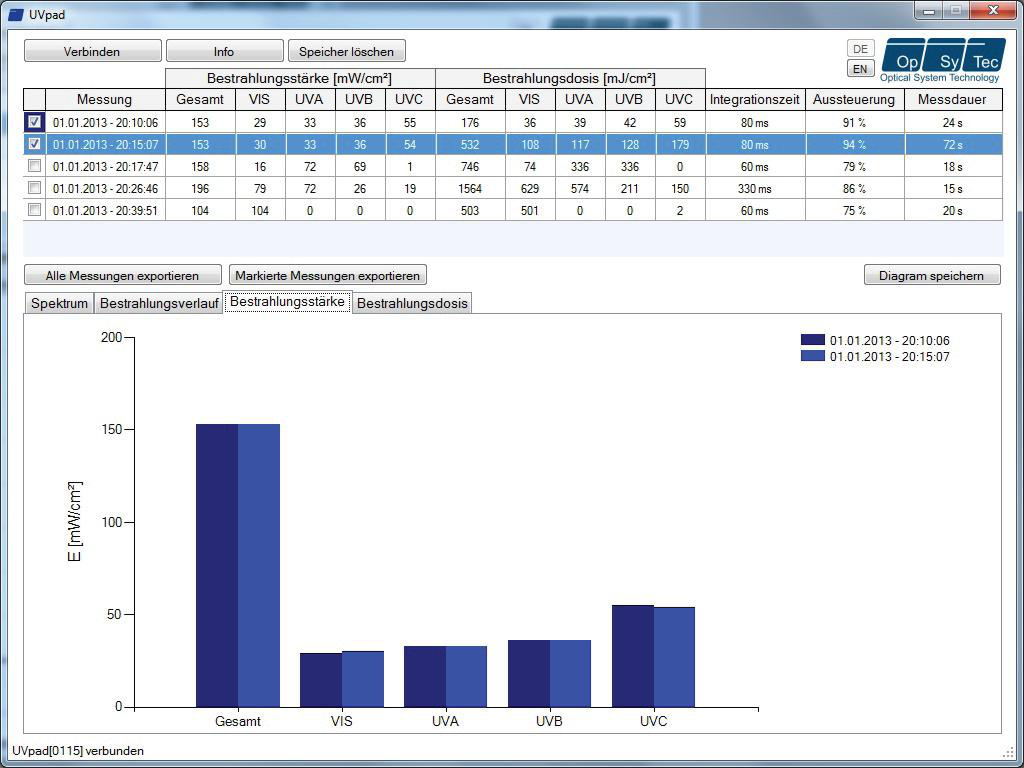Viewport: 1024px width, 768px height.
Task: Click the 746 total dose cell
Action: click(470, 167)
